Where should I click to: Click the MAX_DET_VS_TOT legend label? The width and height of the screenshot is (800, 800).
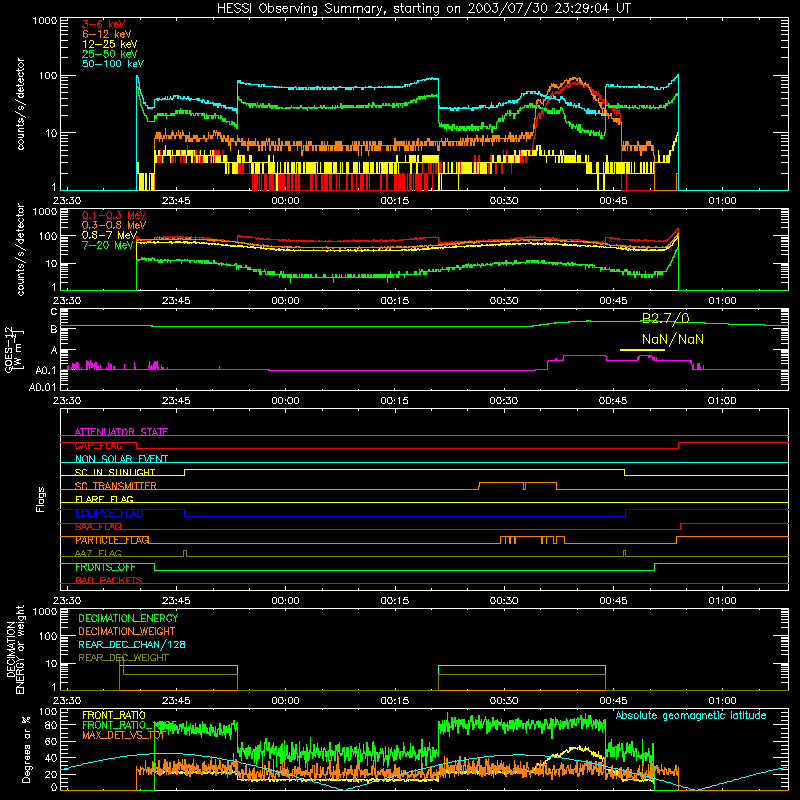(x=123, y=735)
